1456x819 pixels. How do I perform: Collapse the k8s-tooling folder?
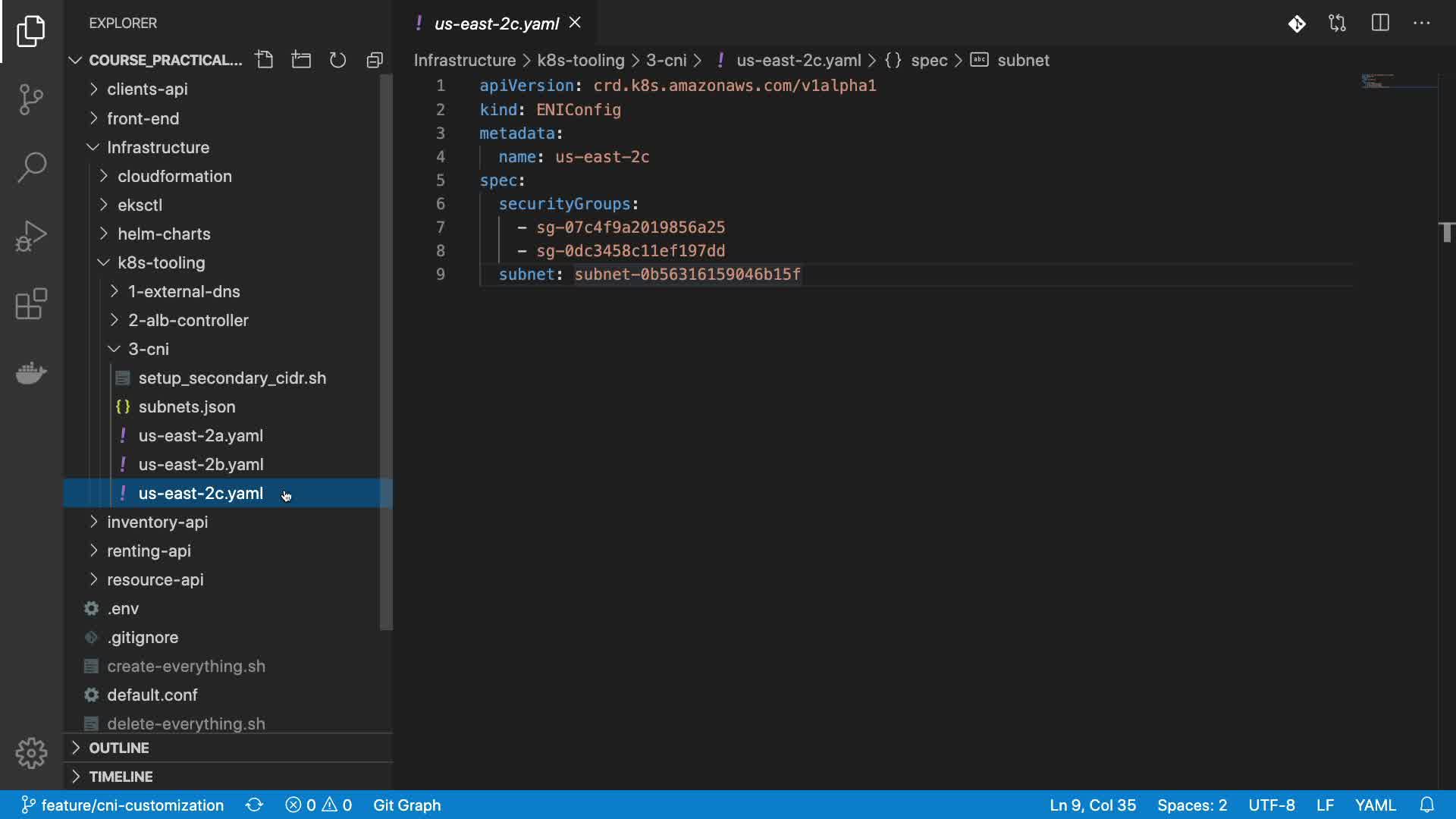pyautogui.click(x=161, y=262)
